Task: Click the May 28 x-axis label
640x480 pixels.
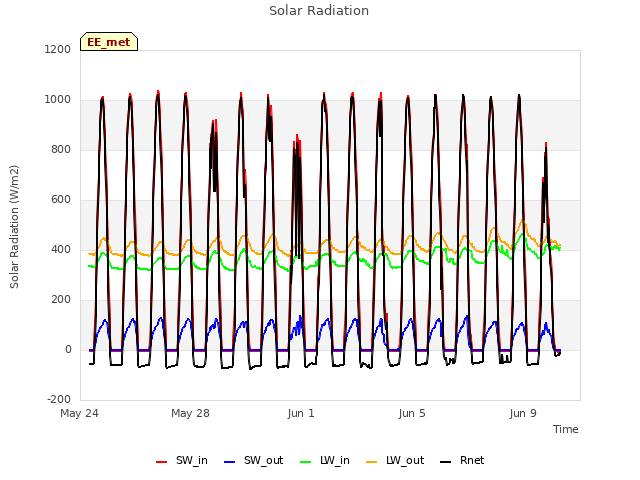Action: [x=191, y=413]
